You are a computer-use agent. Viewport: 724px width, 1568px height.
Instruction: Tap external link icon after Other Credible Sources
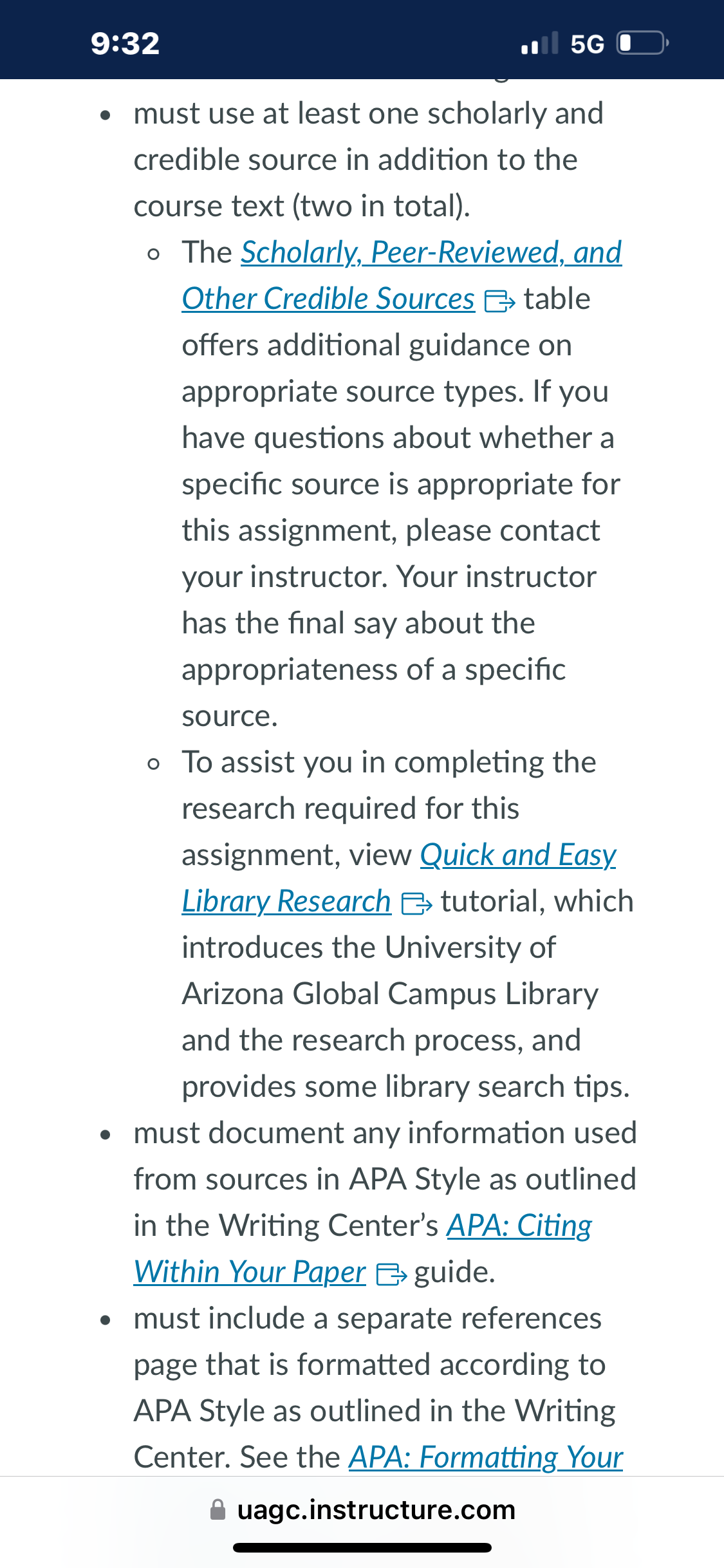(499, 301)
